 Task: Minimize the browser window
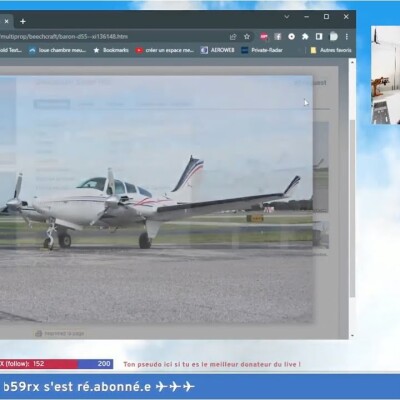coord(307,17)
